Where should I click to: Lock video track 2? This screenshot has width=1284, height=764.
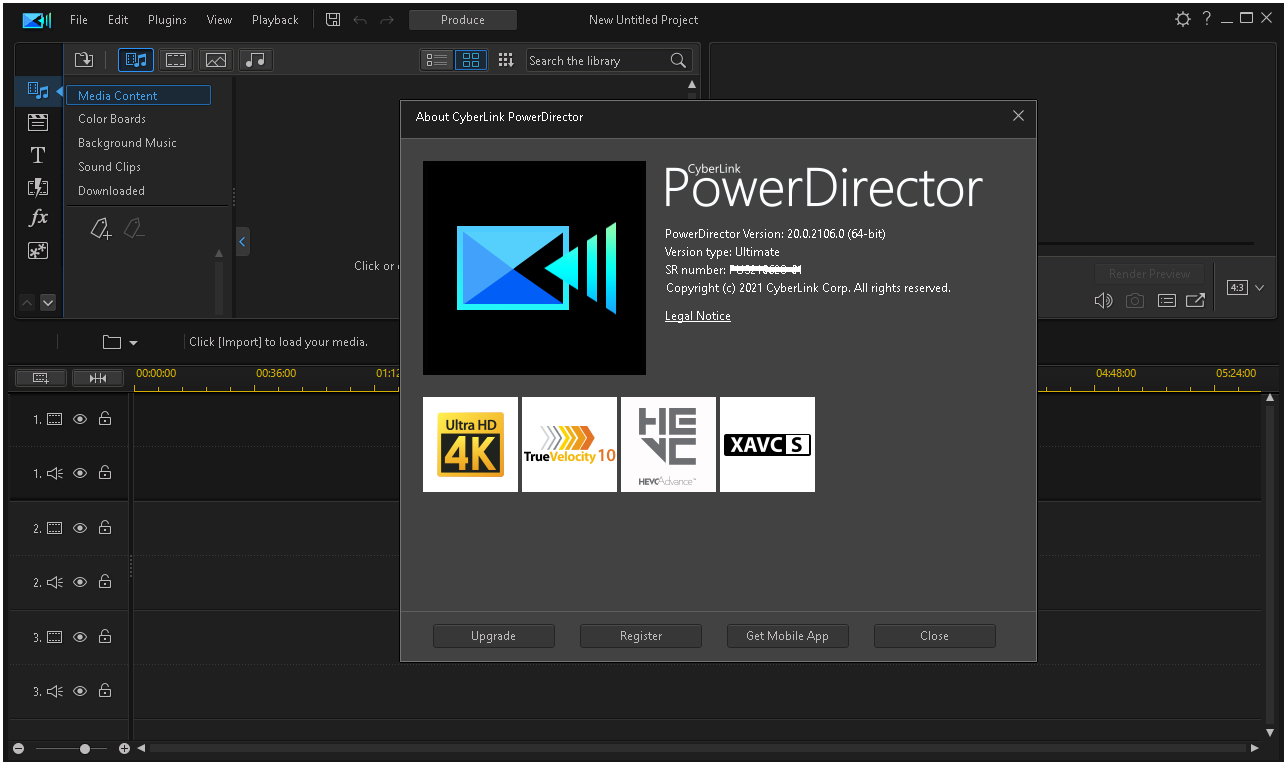click(x=105, y=528)
